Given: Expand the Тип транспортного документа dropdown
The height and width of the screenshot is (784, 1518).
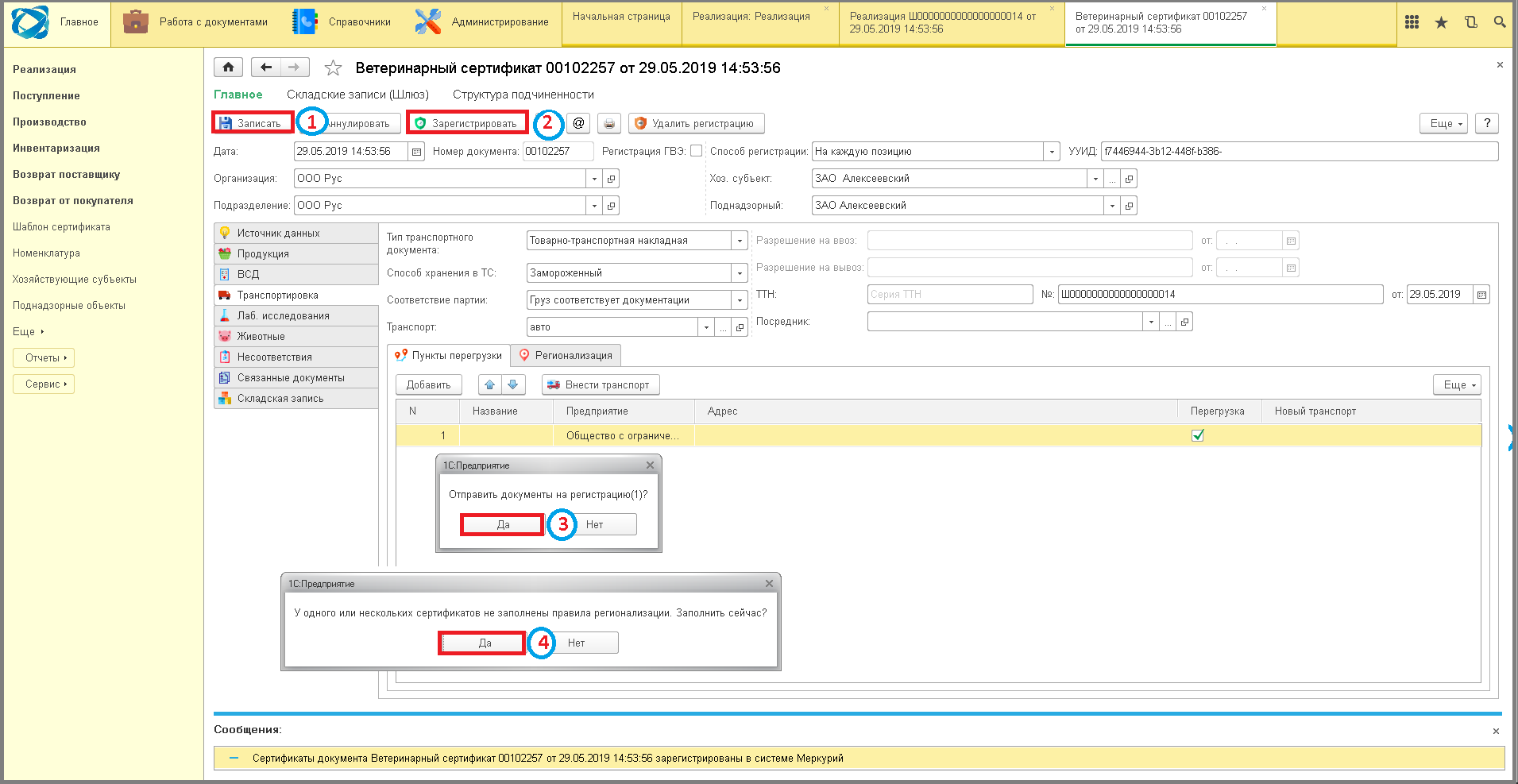Looking at the screenshot, I should 740,241.
